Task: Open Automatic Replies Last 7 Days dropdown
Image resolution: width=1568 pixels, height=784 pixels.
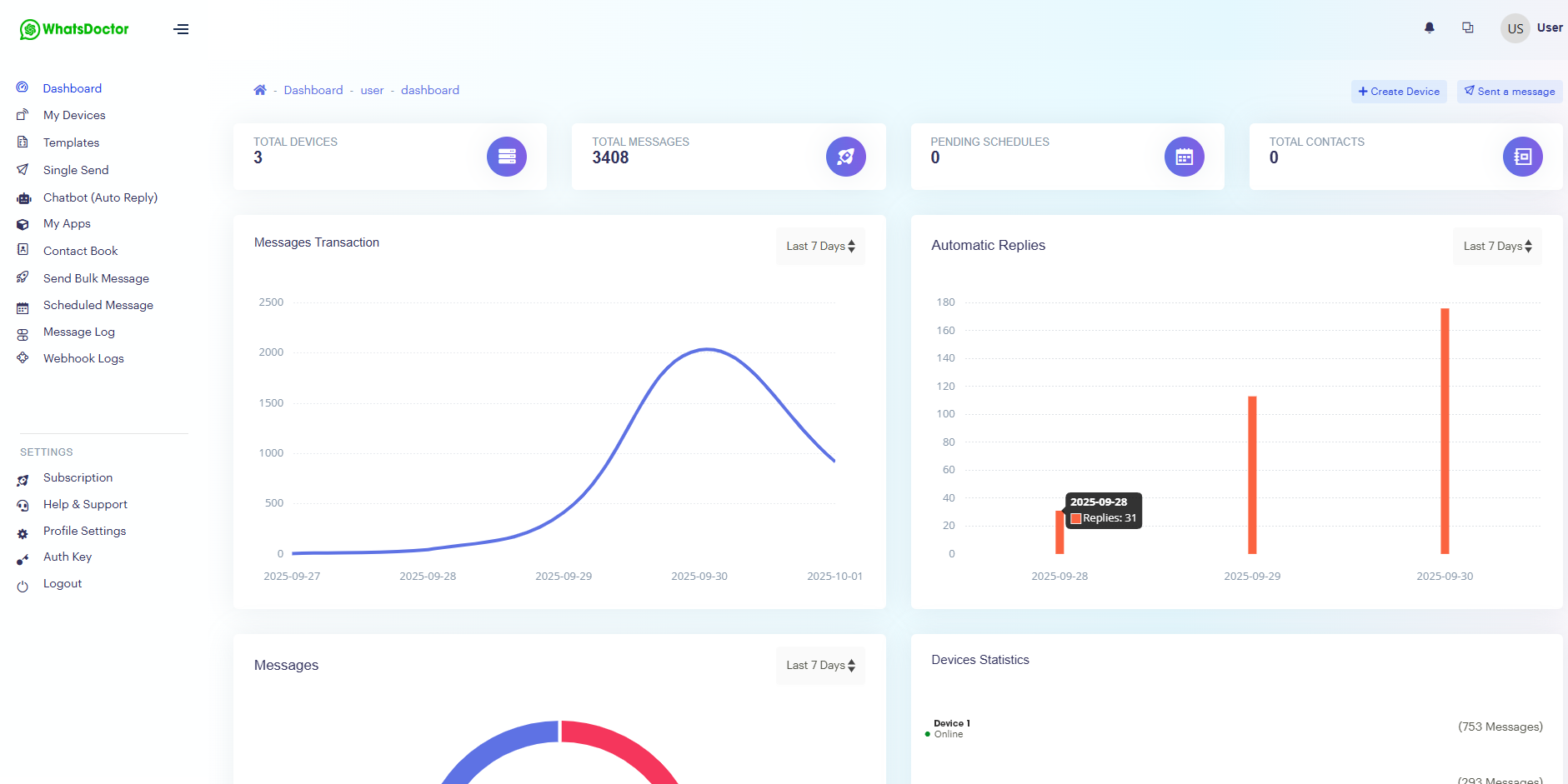Action: 1497,247
